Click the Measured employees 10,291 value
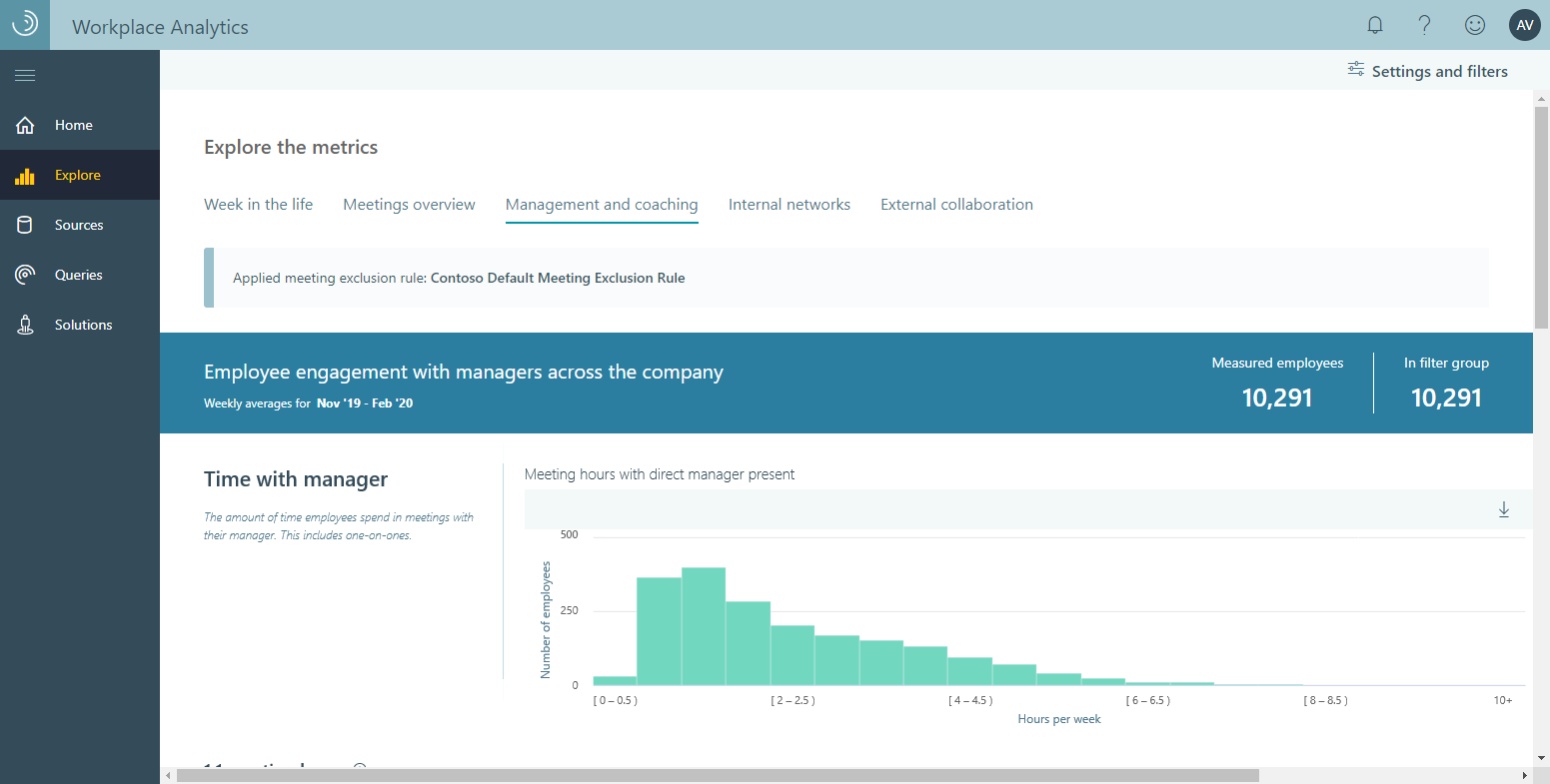This screenshot has width=1550, height=784. 1277,397
